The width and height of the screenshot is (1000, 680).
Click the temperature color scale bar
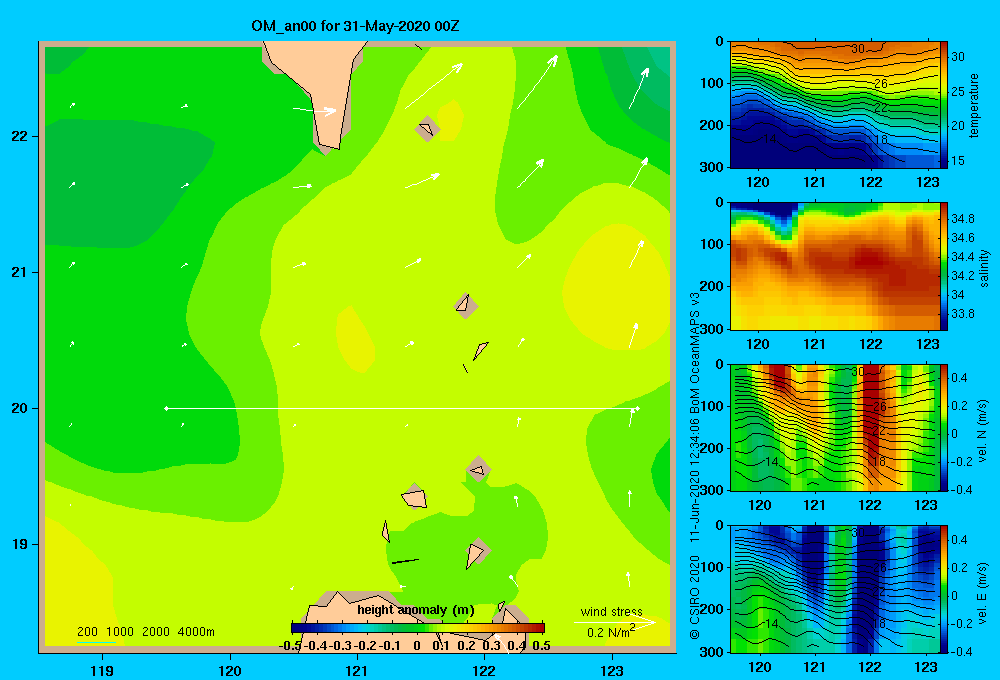pos(944,105)
